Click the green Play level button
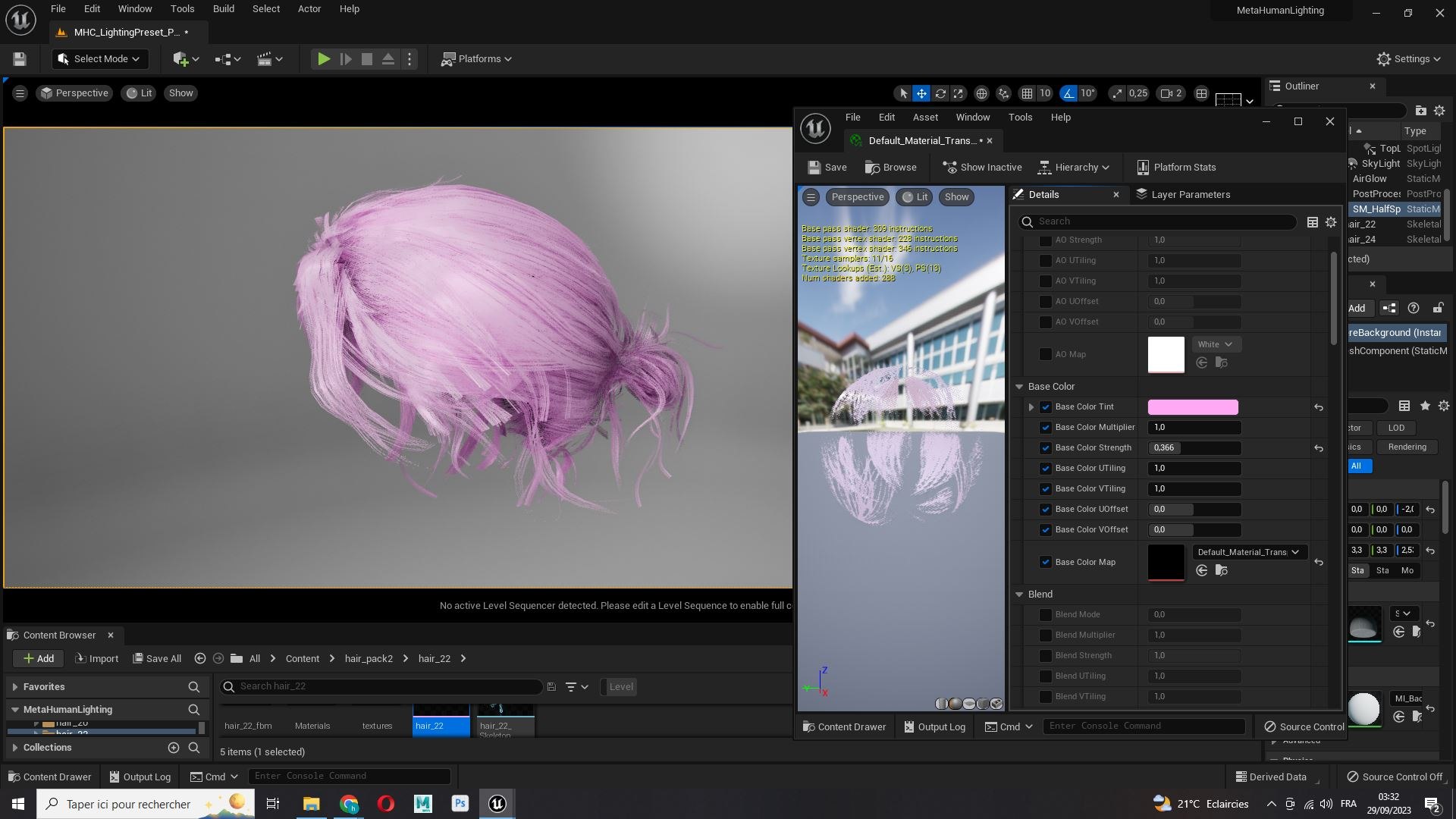 pos(323,59)
